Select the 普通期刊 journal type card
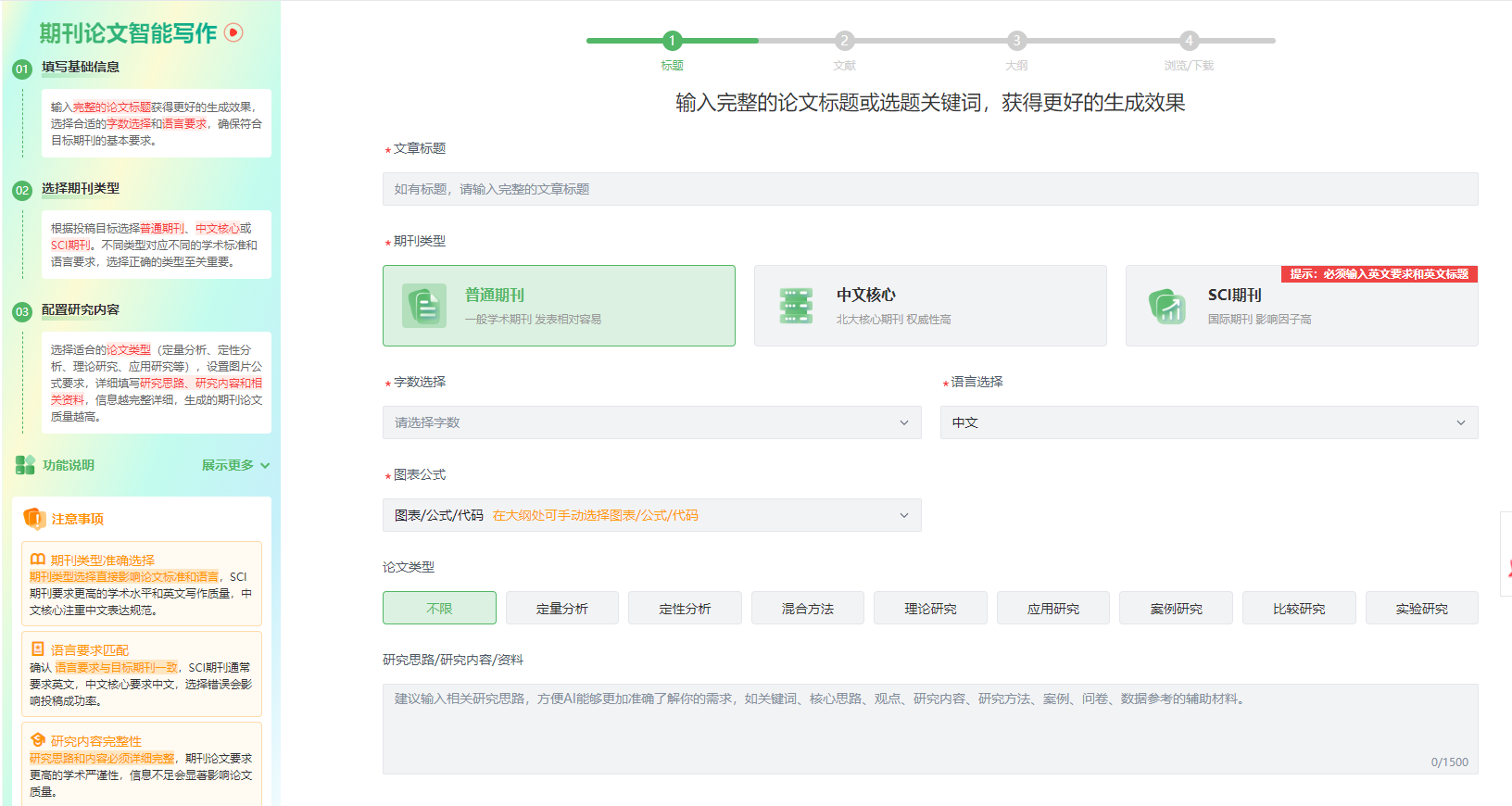 coord(559,306)
